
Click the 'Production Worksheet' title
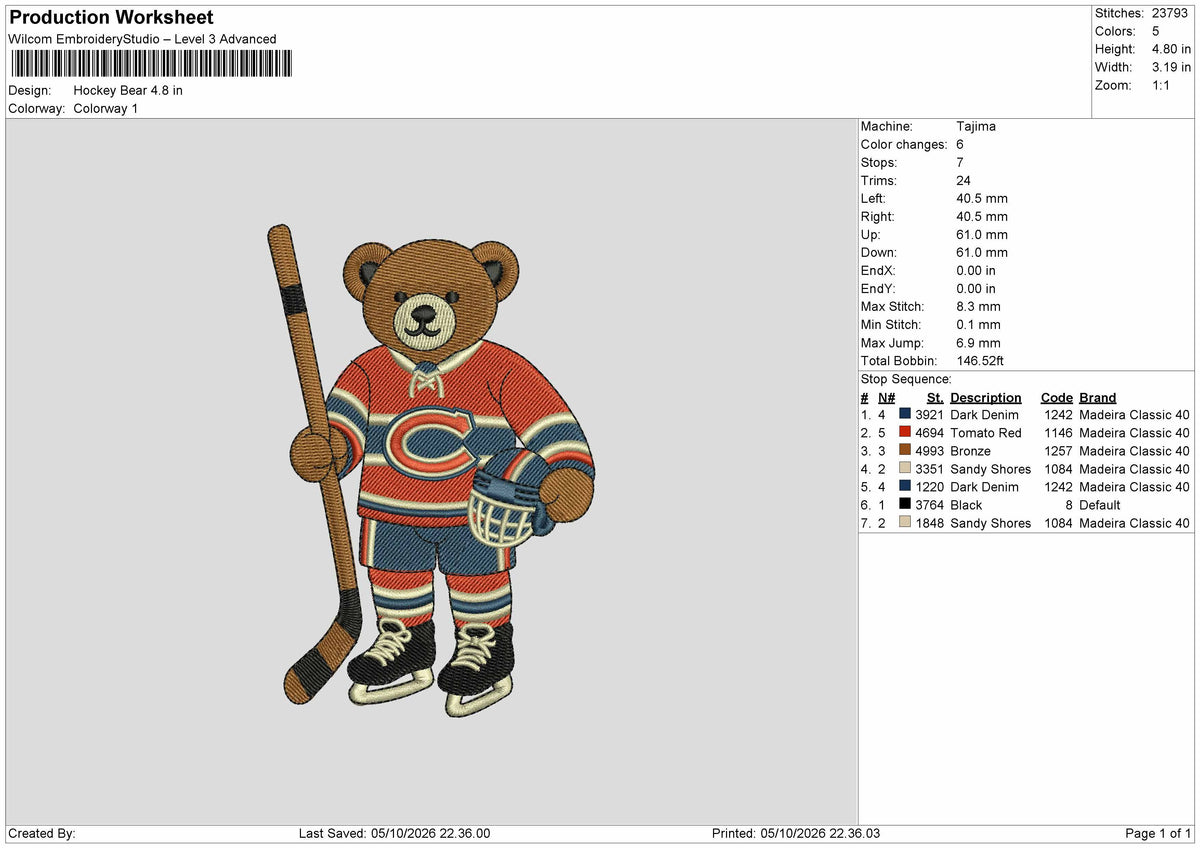pyautogui.click(x=111, y=18)
